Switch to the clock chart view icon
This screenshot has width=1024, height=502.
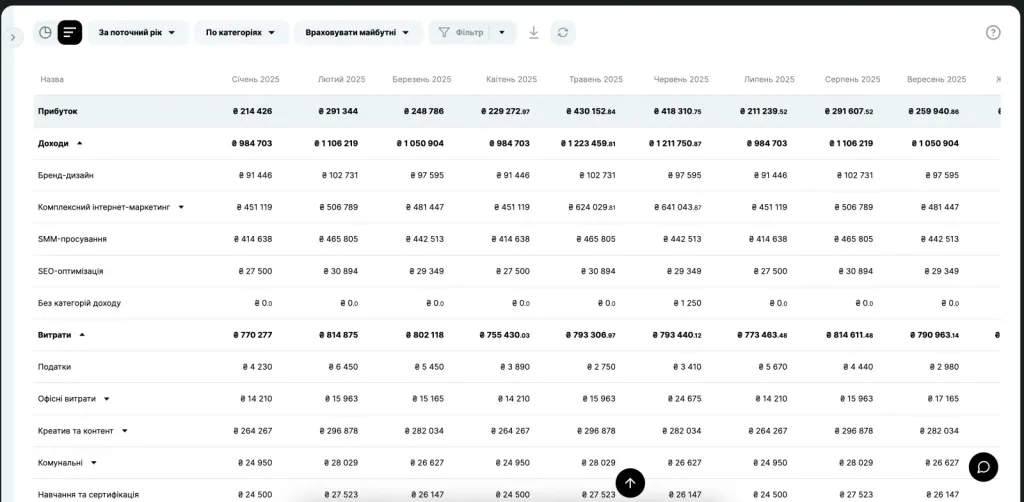point(45,33)
